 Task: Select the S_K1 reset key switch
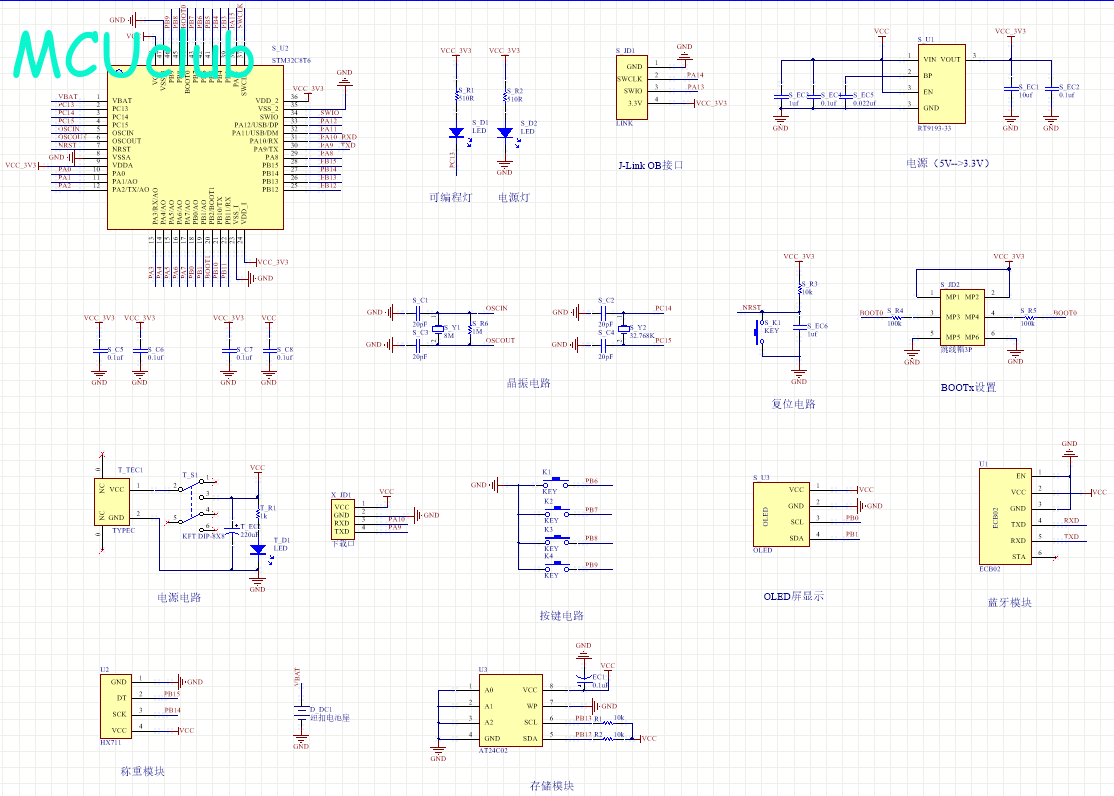click(x=756, y=329)
